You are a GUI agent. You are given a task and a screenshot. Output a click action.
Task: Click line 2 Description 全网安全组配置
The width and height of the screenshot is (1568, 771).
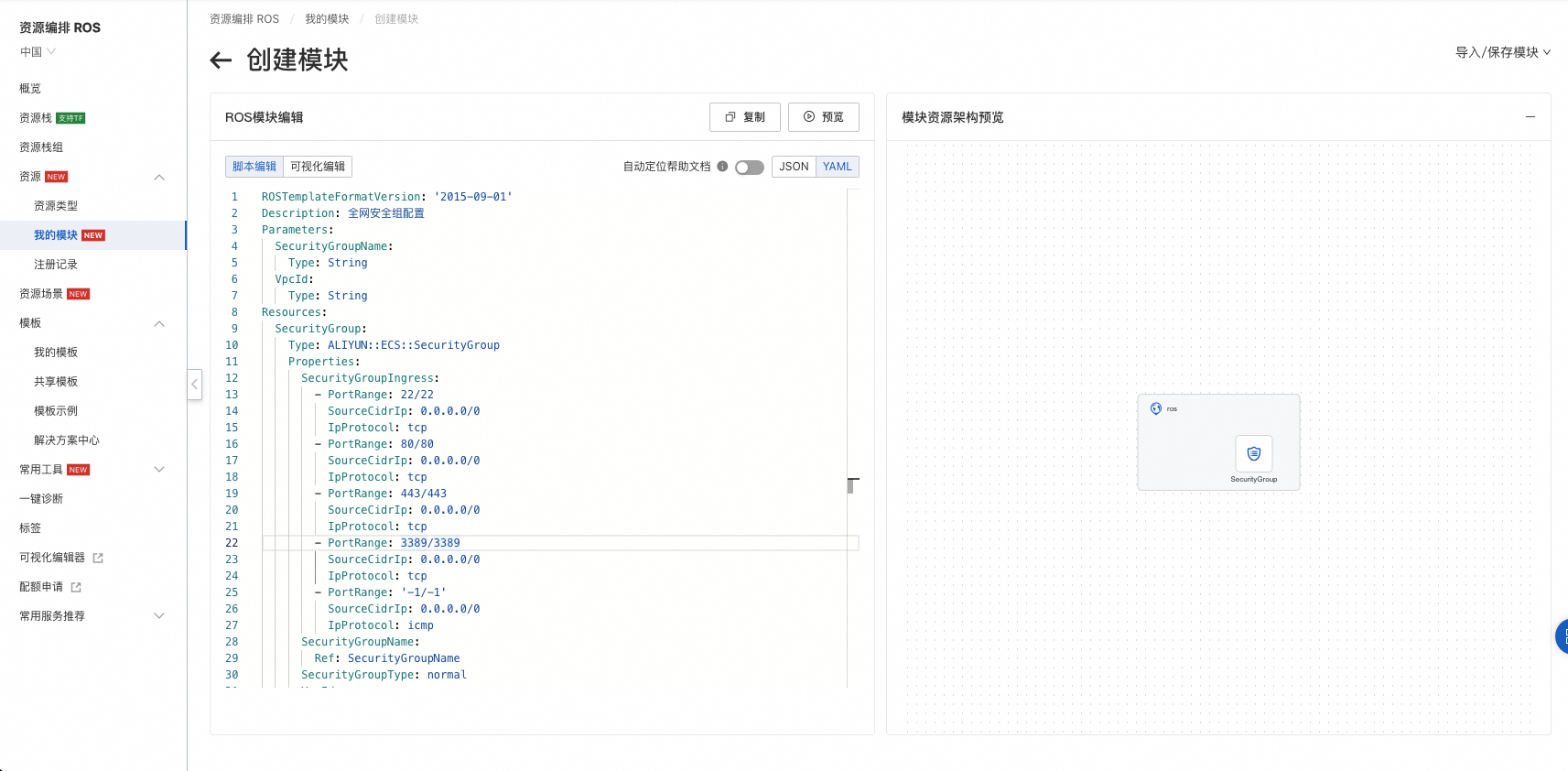[343, 213]
